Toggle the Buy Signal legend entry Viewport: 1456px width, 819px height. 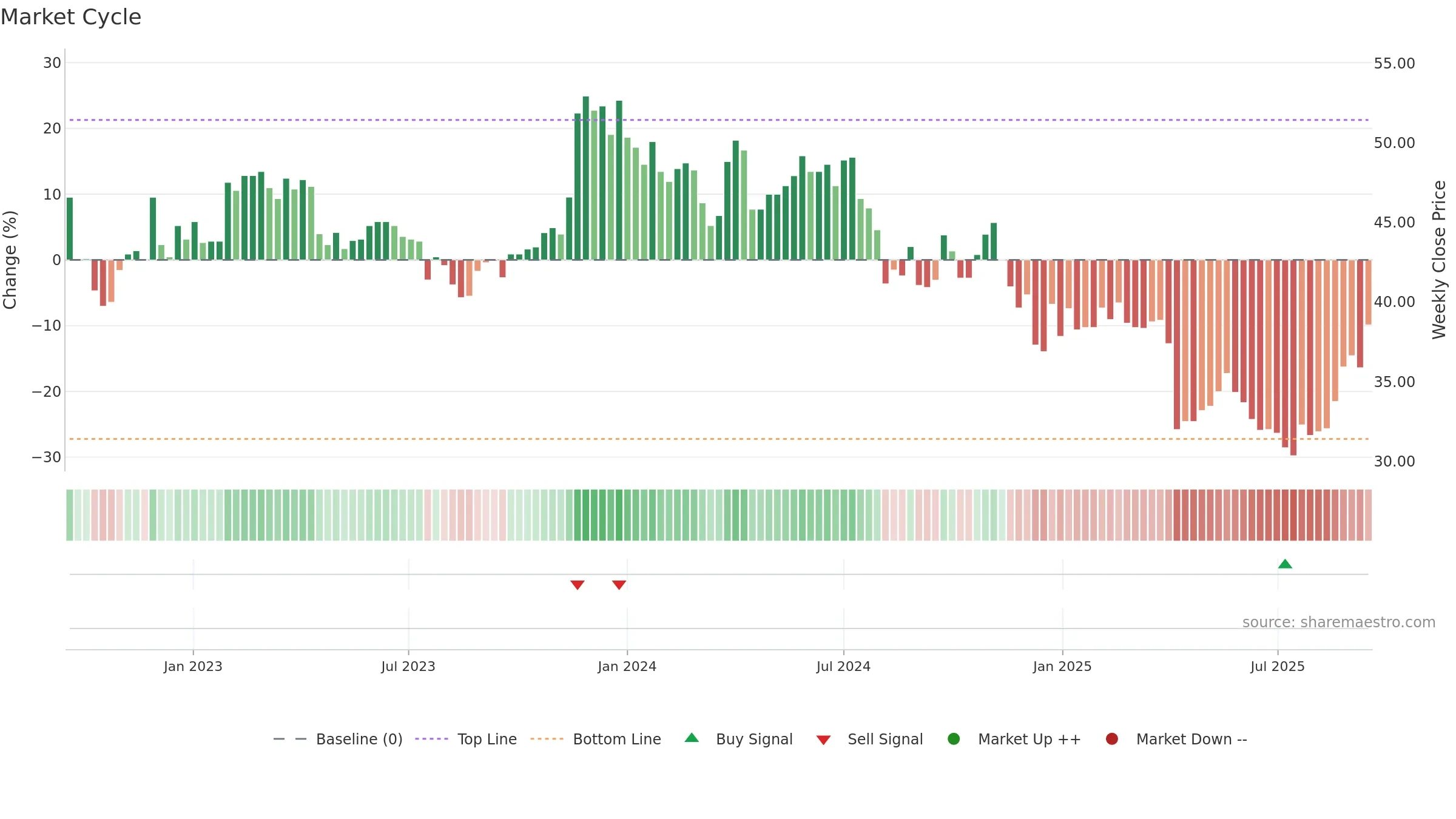[738, 739]
